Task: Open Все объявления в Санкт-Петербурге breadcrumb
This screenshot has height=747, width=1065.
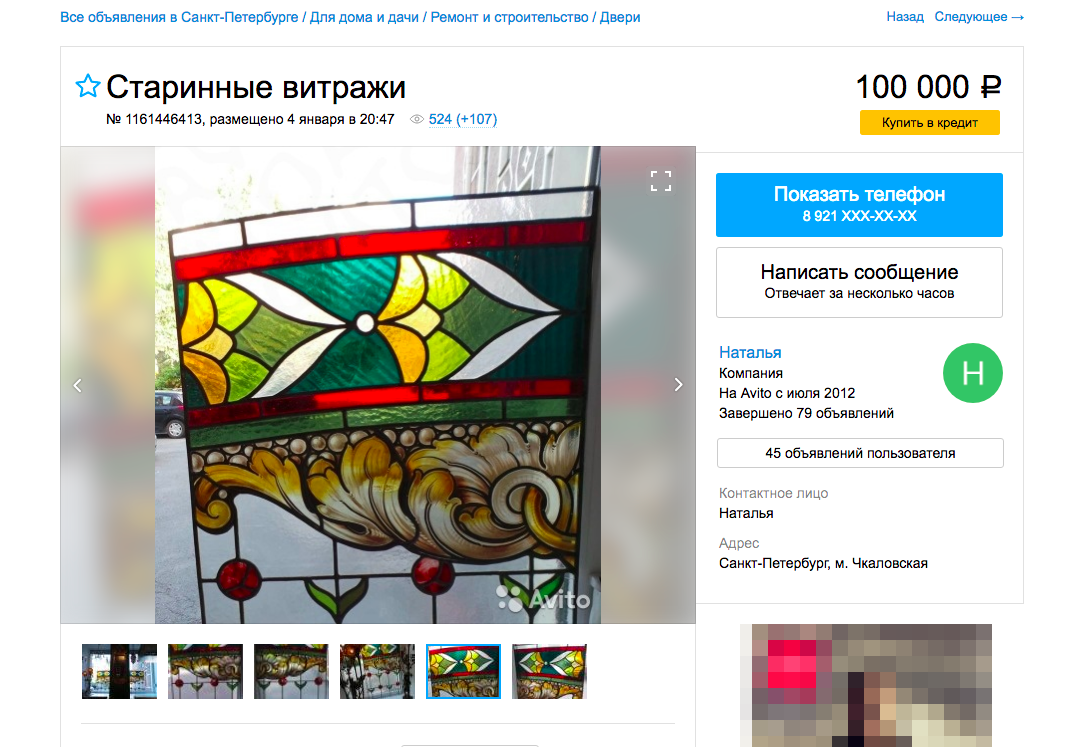Action: (x=179, y=17)
